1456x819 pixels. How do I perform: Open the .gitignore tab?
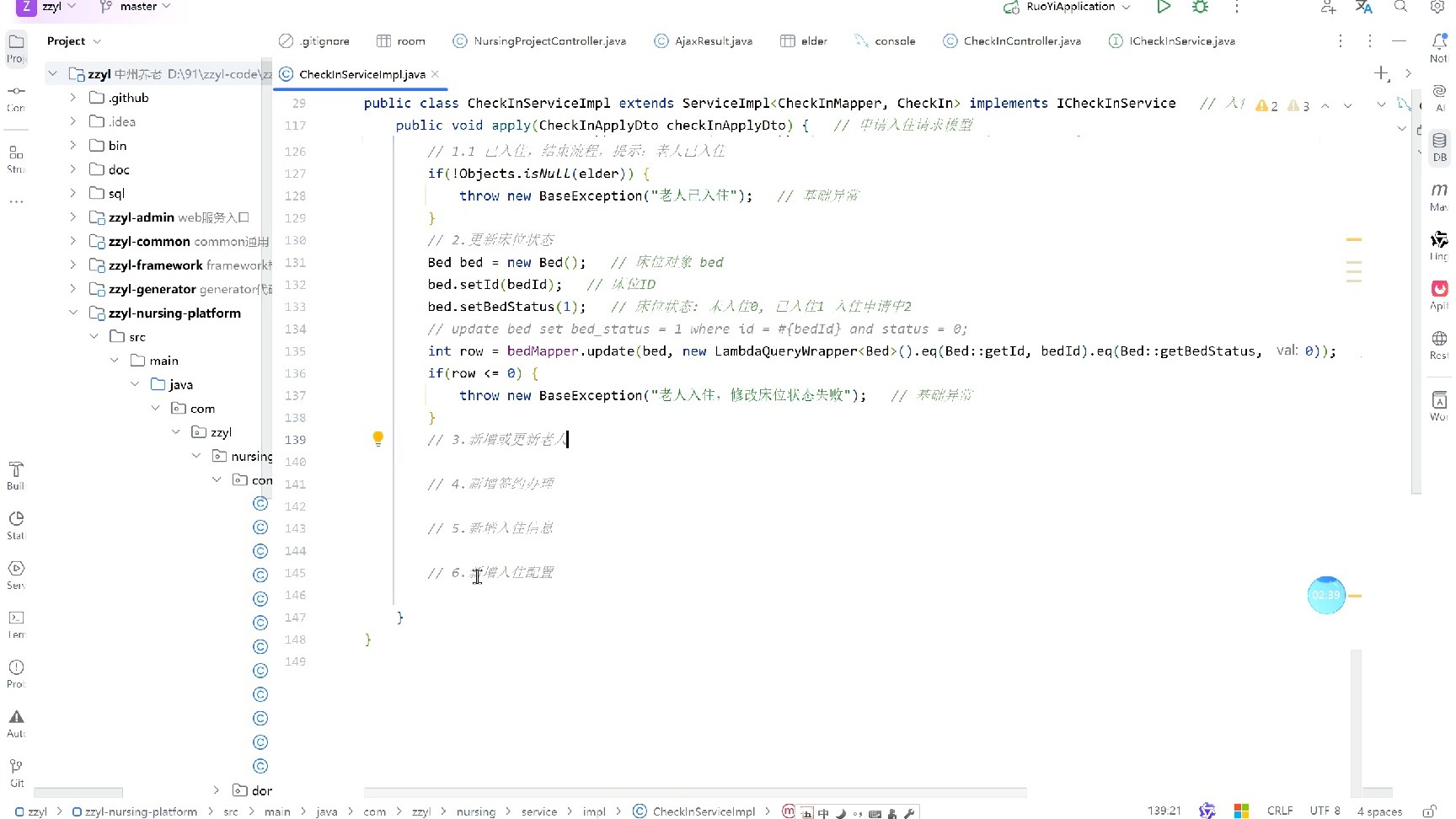pyautogui.click(x=314, y=40)
